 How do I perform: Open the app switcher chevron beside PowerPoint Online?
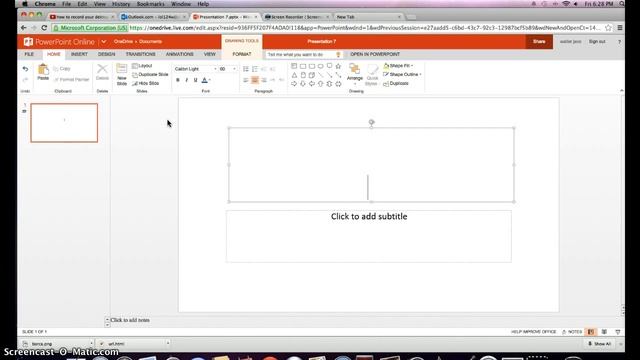(x=104, y=42)
